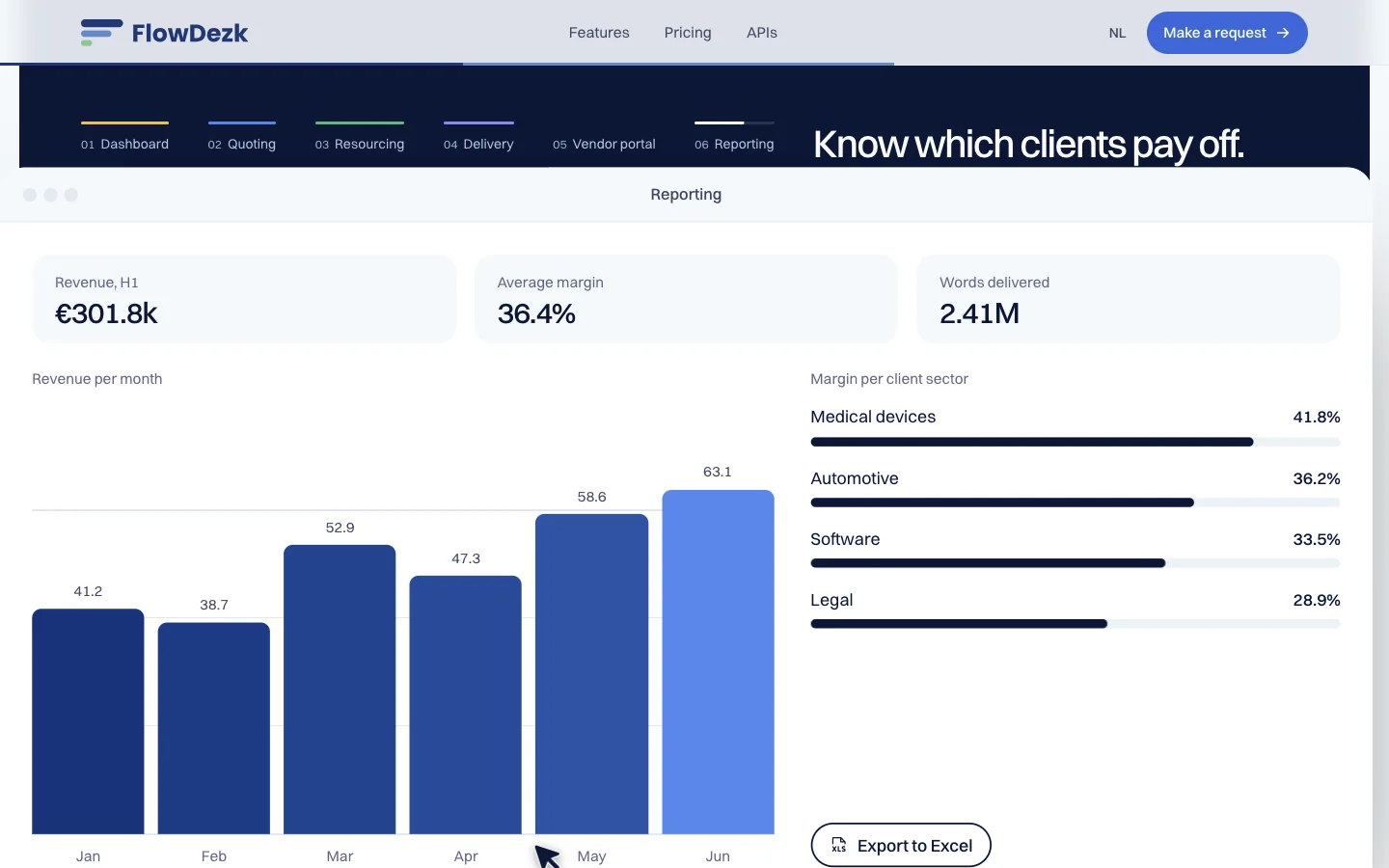Click the first gray window dot
The height and width of the screenshot is (868, 1389).
(x=30, y=195)
